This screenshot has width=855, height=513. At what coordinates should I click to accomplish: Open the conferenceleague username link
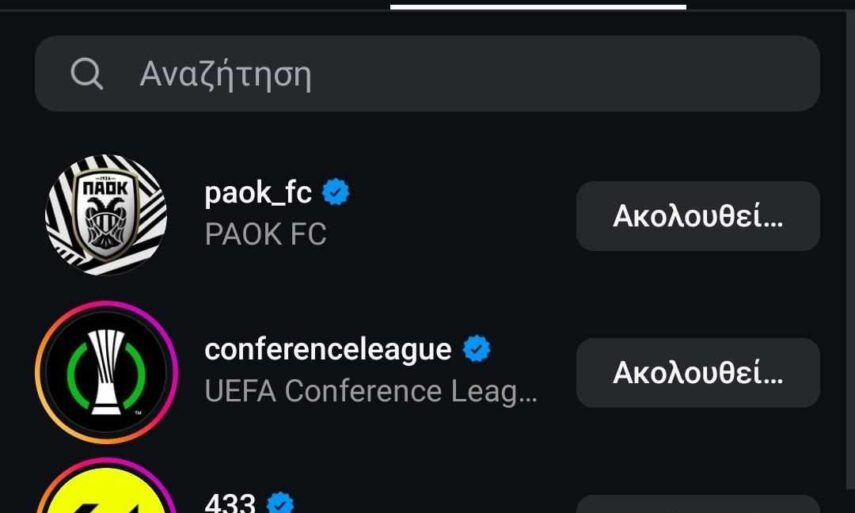(327, 349)
